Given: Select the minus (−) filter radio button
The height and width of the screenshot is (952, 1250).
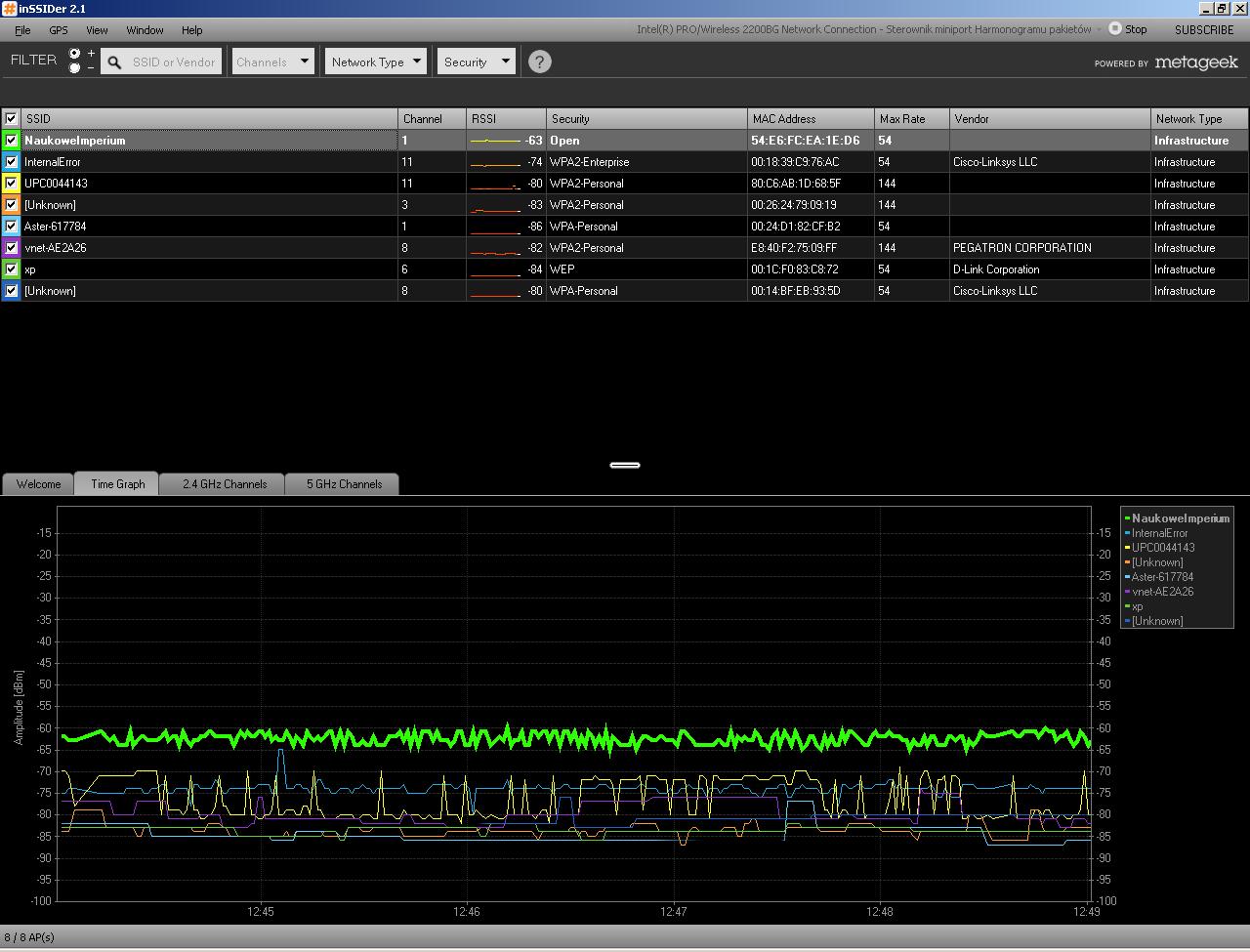Looking at the screenshot, I should click(x=75, y=68).
